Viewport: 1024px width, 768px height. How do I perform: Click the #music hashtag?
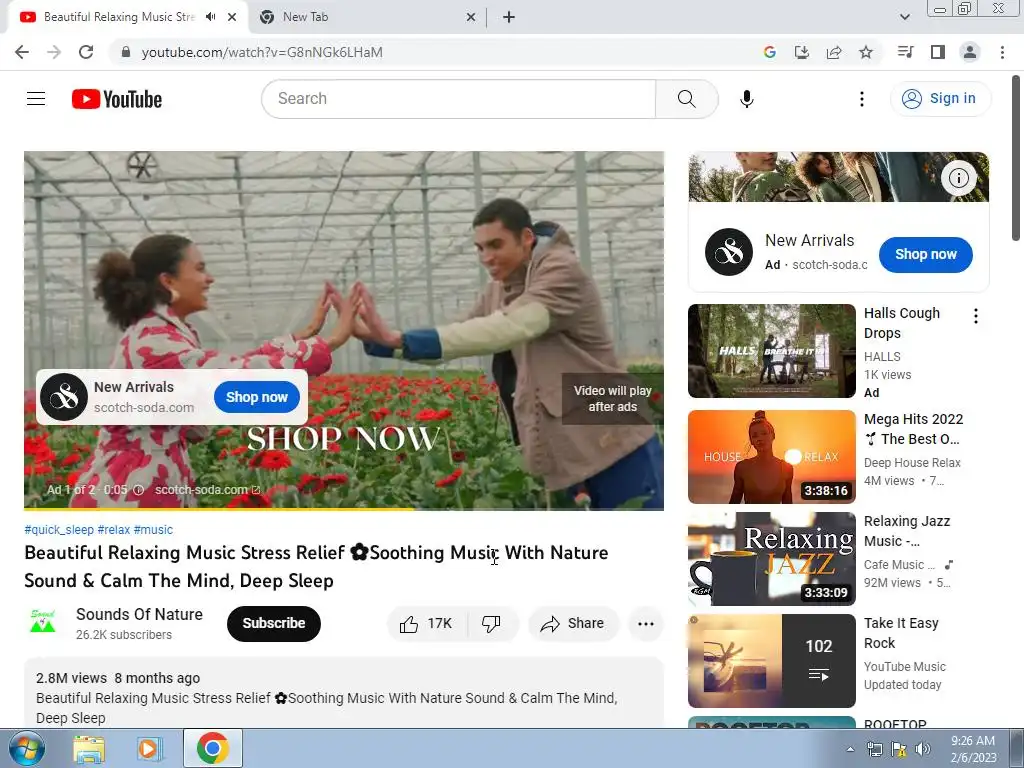153,530
